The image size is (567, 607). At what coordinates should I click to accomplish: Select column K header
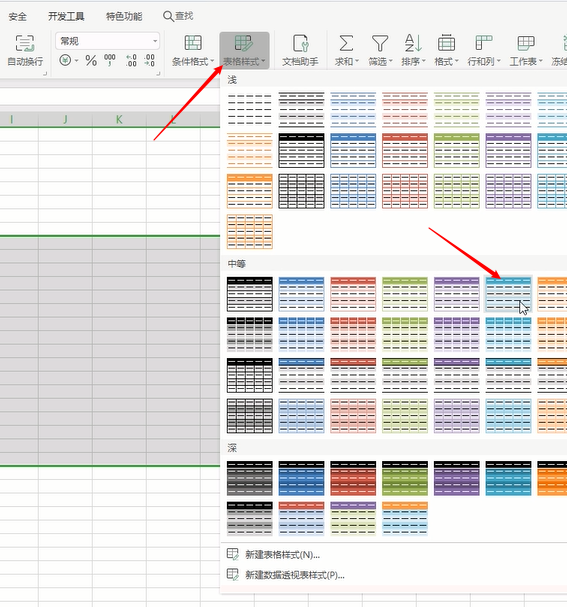[119, 120]
